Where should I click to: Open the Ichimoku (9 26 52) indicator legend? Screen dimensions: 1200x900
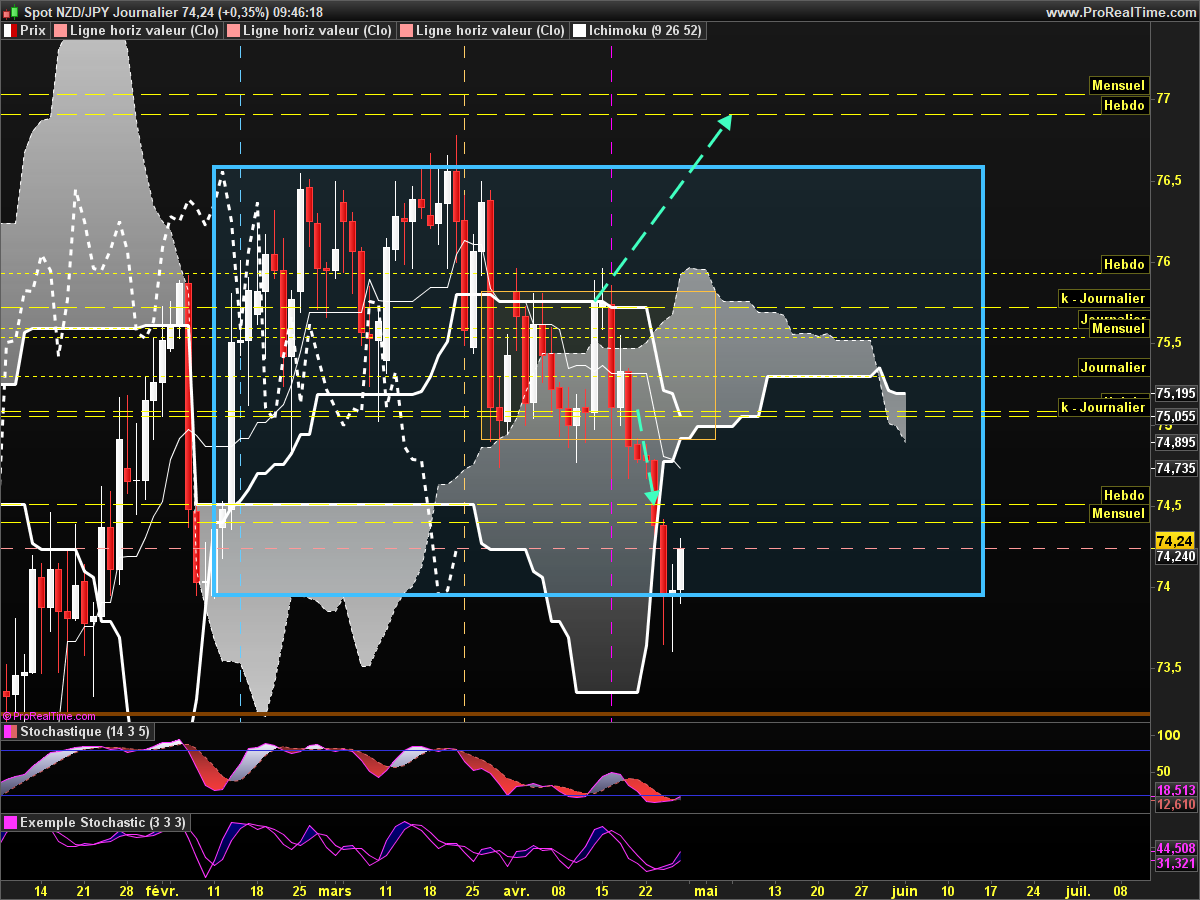[x=645, y=31]
